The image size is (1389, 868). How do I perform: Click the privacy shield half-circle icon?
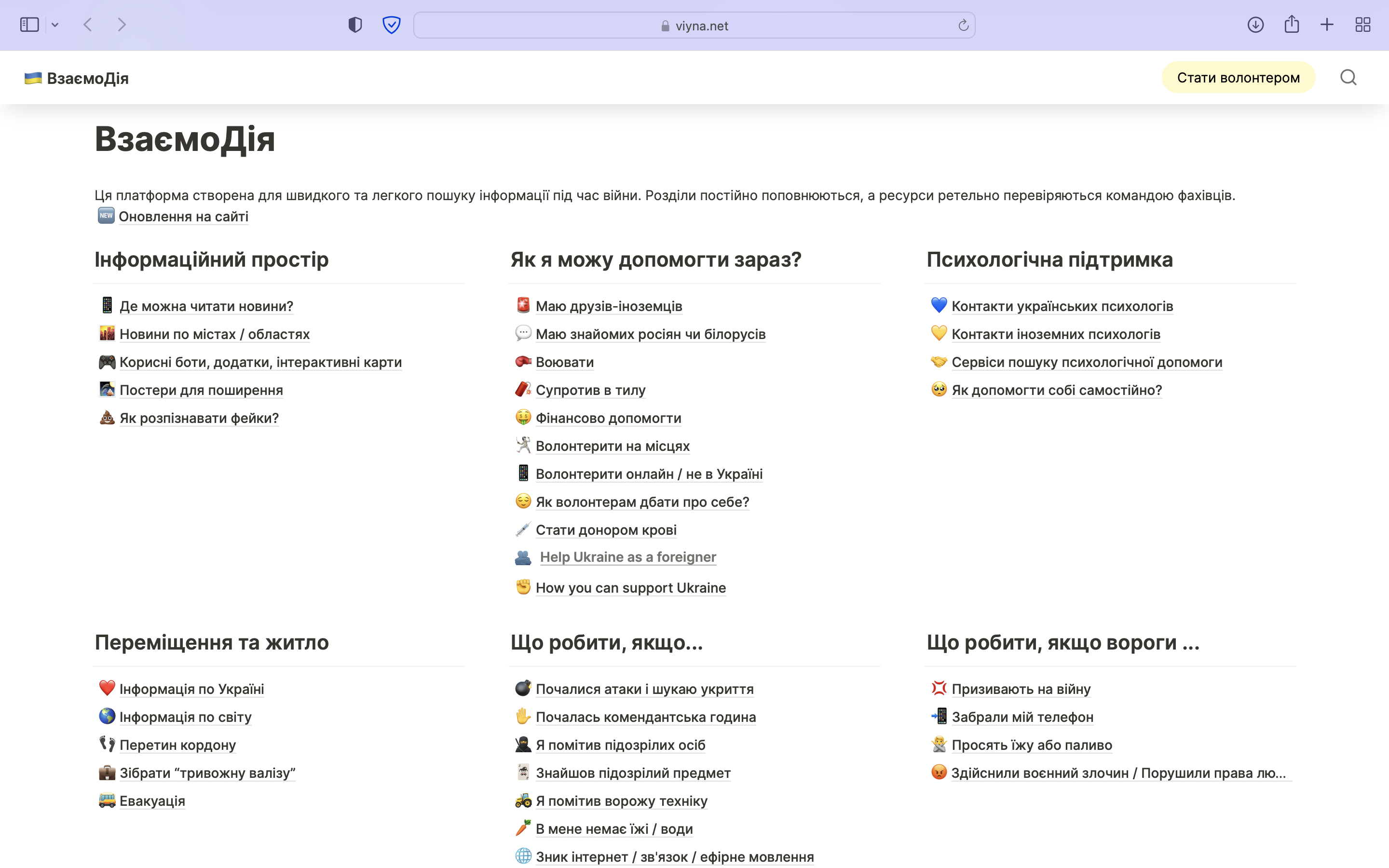pos(355,25)
